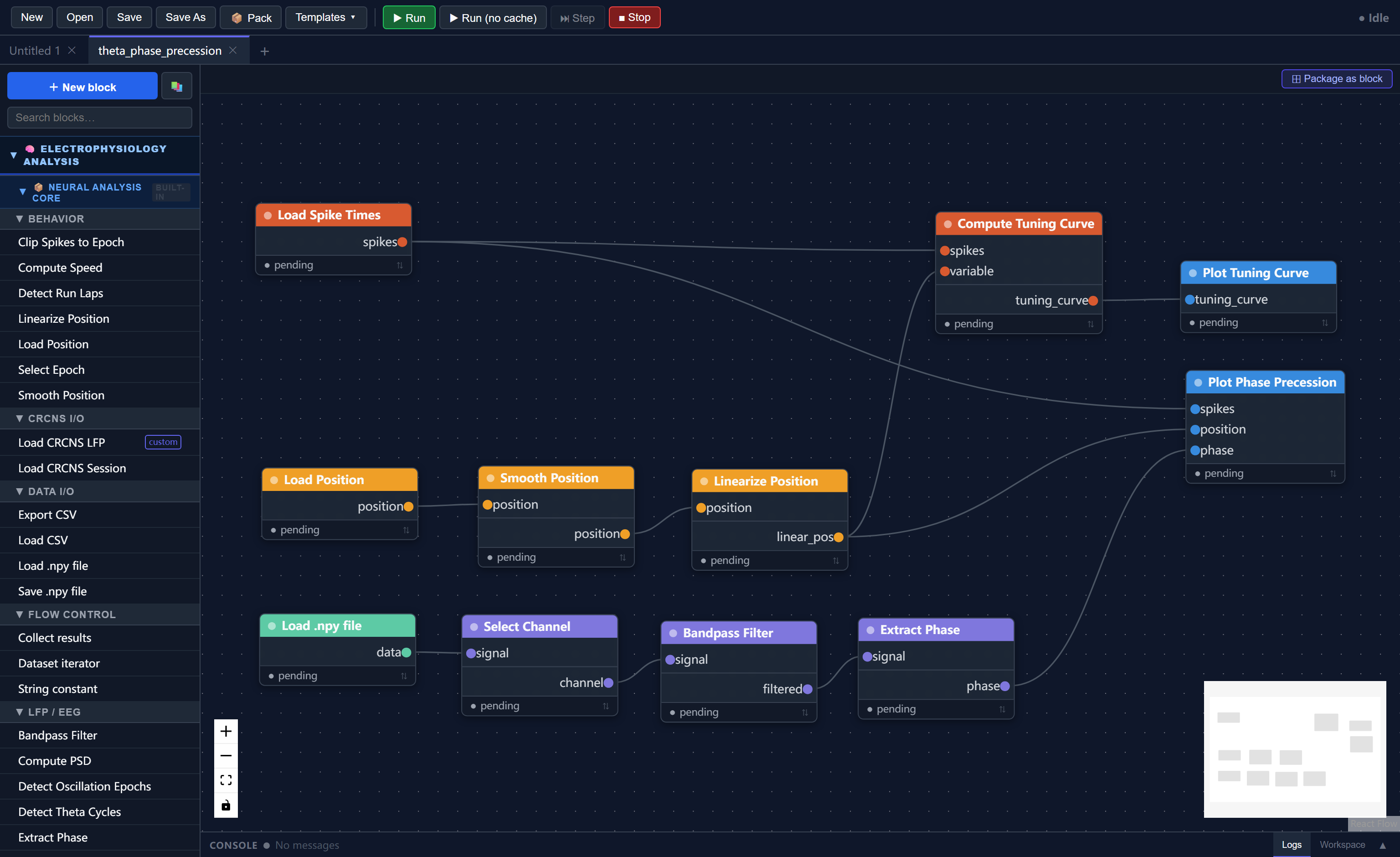Viewport: 1400px width, 857px height.
Task: Close the theta_phase_precession tab
Action: [233, 50]
